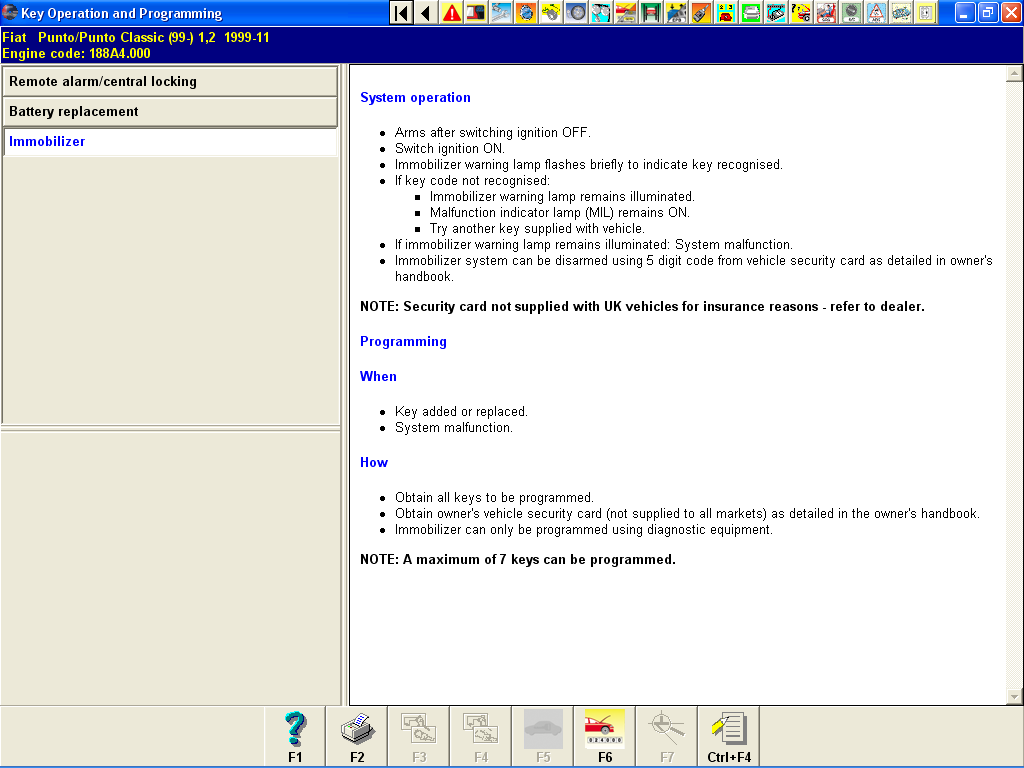Image resolution: width=1024 pixels, height=768 pixels.
Task: Select the key fob toolbar icon
Action: tap(701, 12)
